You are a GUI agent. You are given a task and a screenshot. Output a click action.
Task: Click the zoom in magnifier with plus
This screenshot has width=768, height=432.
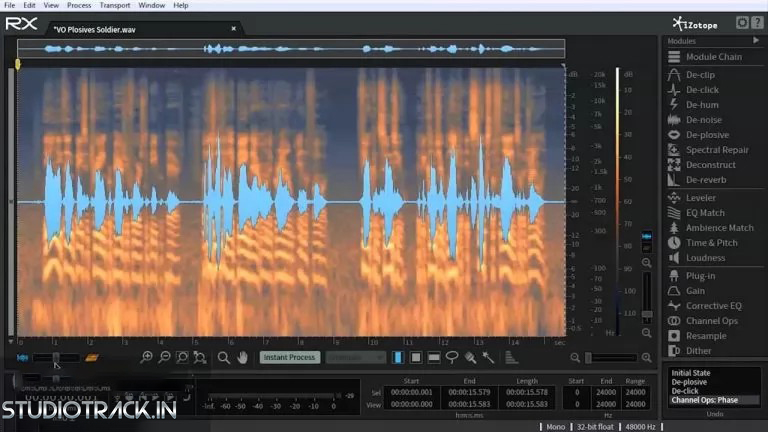pos(146,358)
